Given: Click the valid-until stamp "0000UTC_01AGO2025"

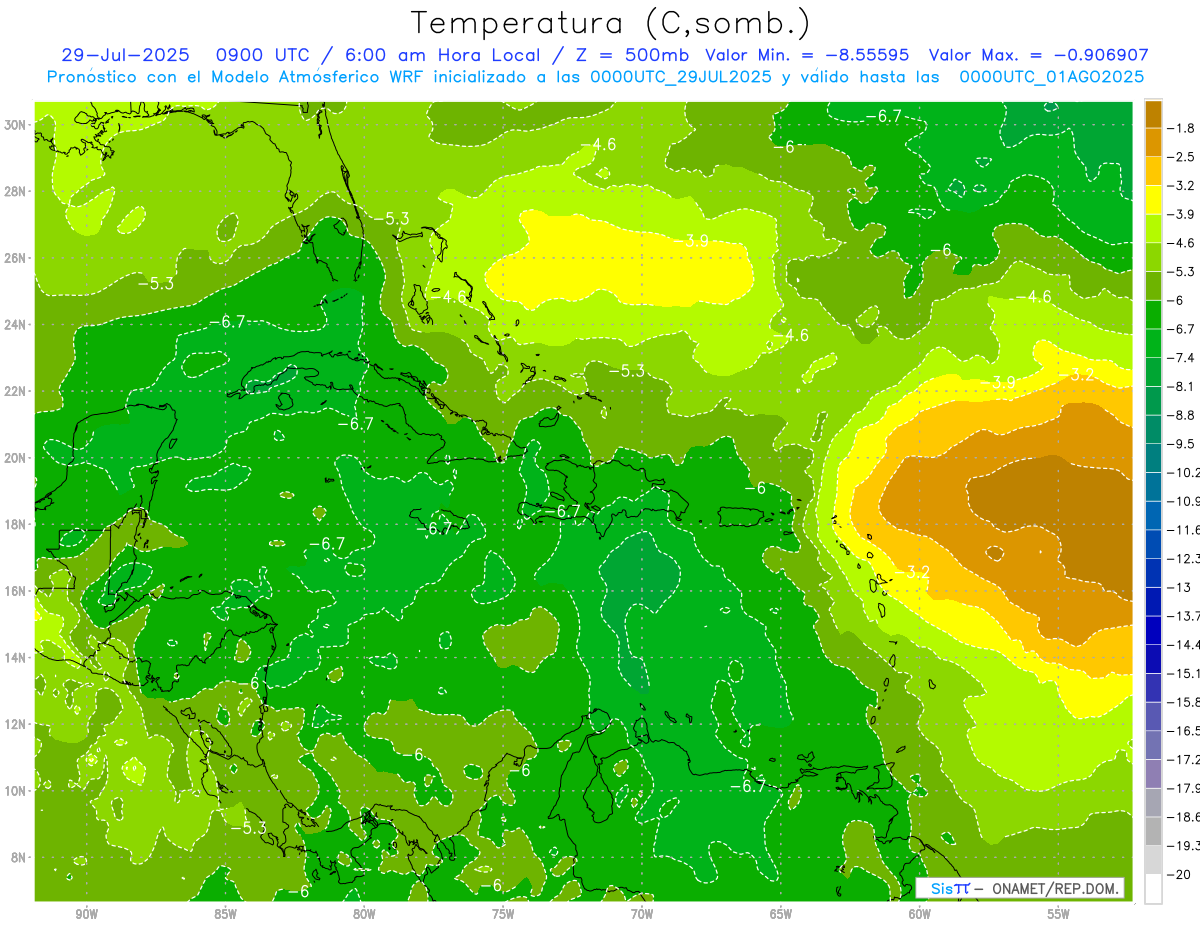Looking at the screenshot, I should coord(1050,77).
